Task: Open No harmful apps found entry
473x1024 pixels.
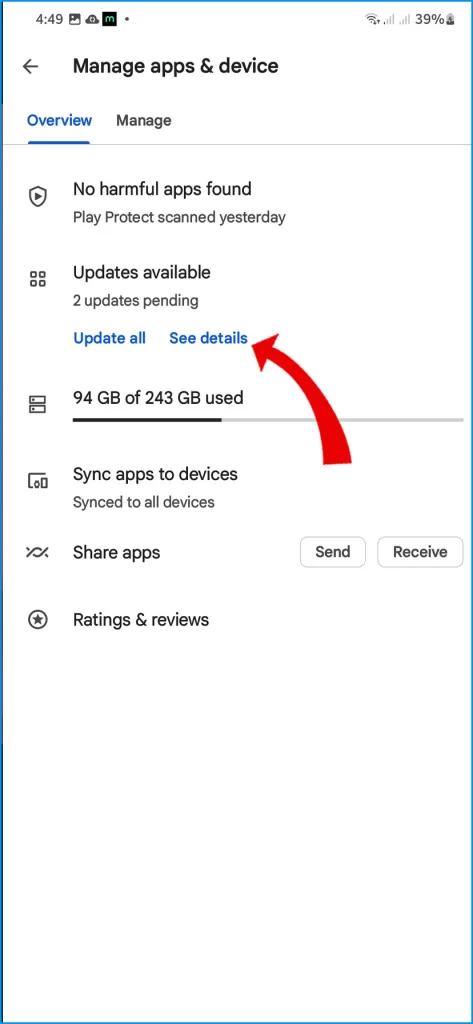Action: 236,202
